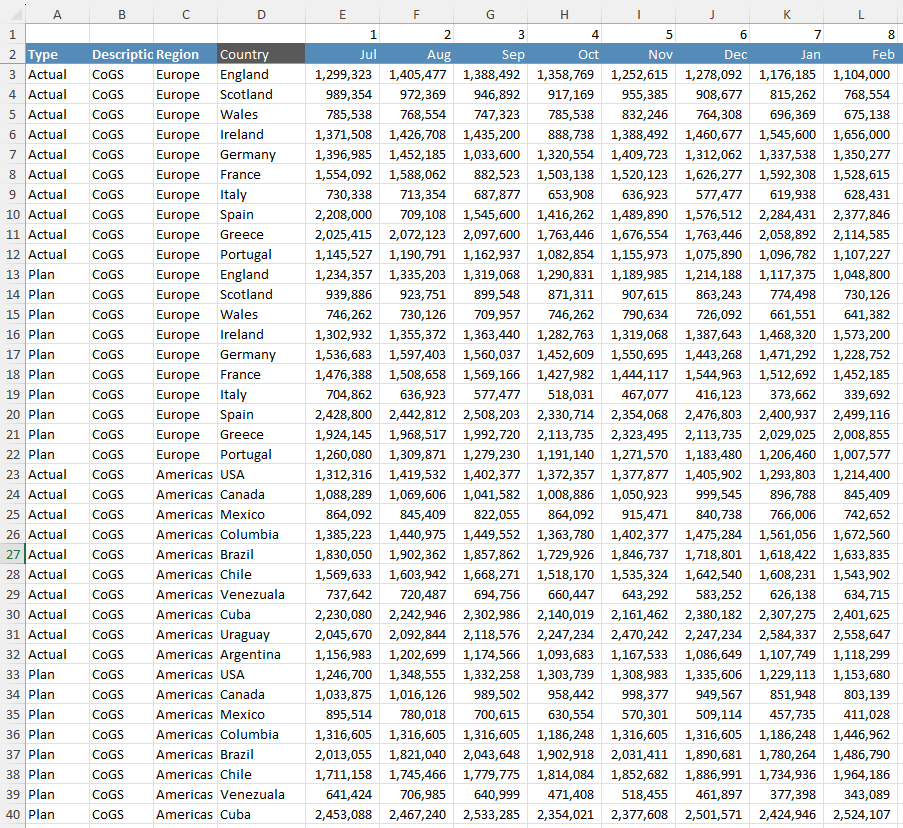Viewport: 903px width, 828px height.
Task: Select cell with value 467,077
Action: pos(638,394)
